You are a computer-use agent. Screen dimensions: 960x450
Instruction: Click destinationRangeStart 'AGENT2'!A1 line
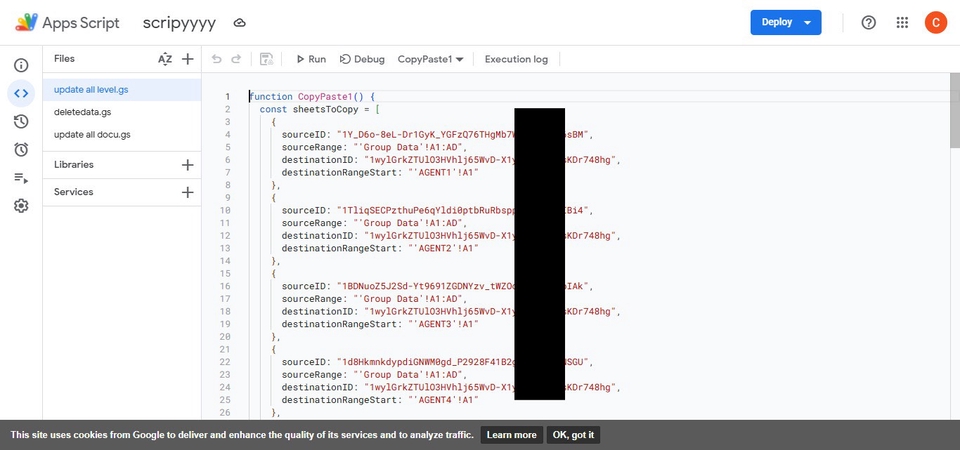pos(380,248)
